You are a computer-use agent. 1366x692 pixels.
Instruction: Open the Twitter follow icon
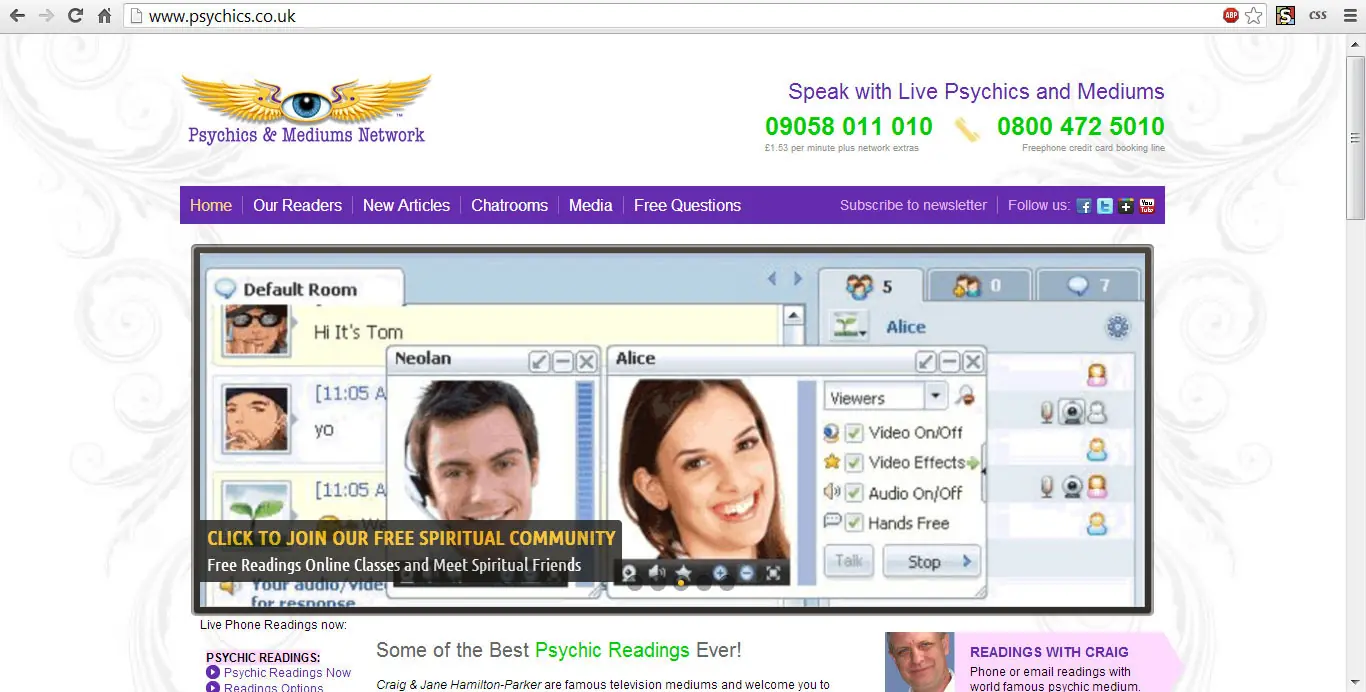[1105, 206]
